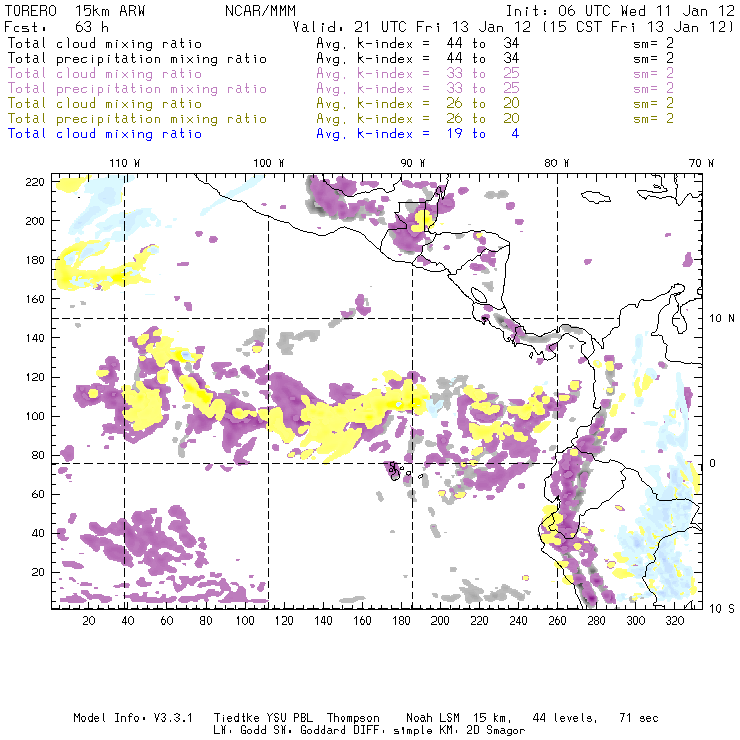
Task: Select the "100 W" longitude label
Action: click(269, 163)
